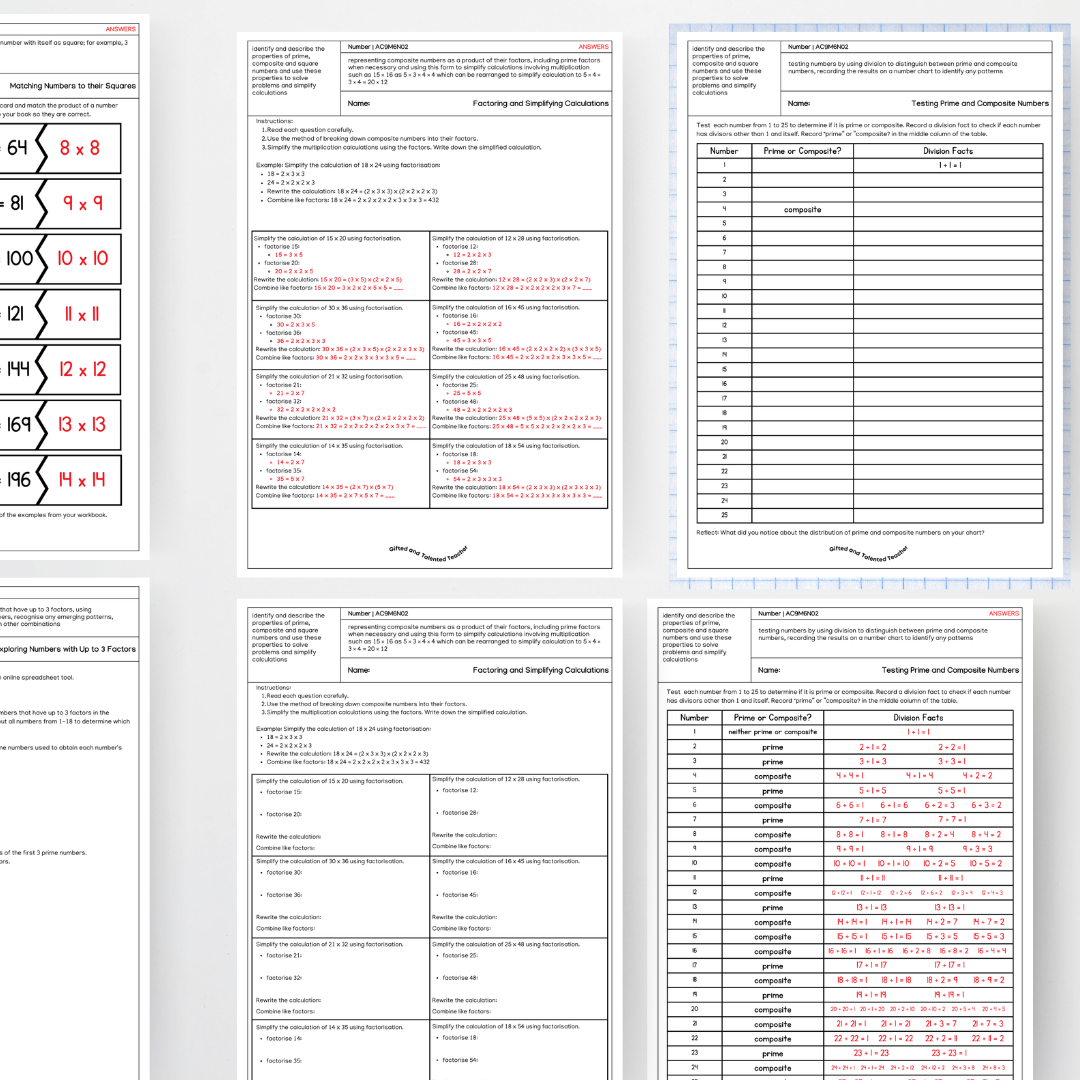Select the 14 x 14 square card

pos(80,480)
